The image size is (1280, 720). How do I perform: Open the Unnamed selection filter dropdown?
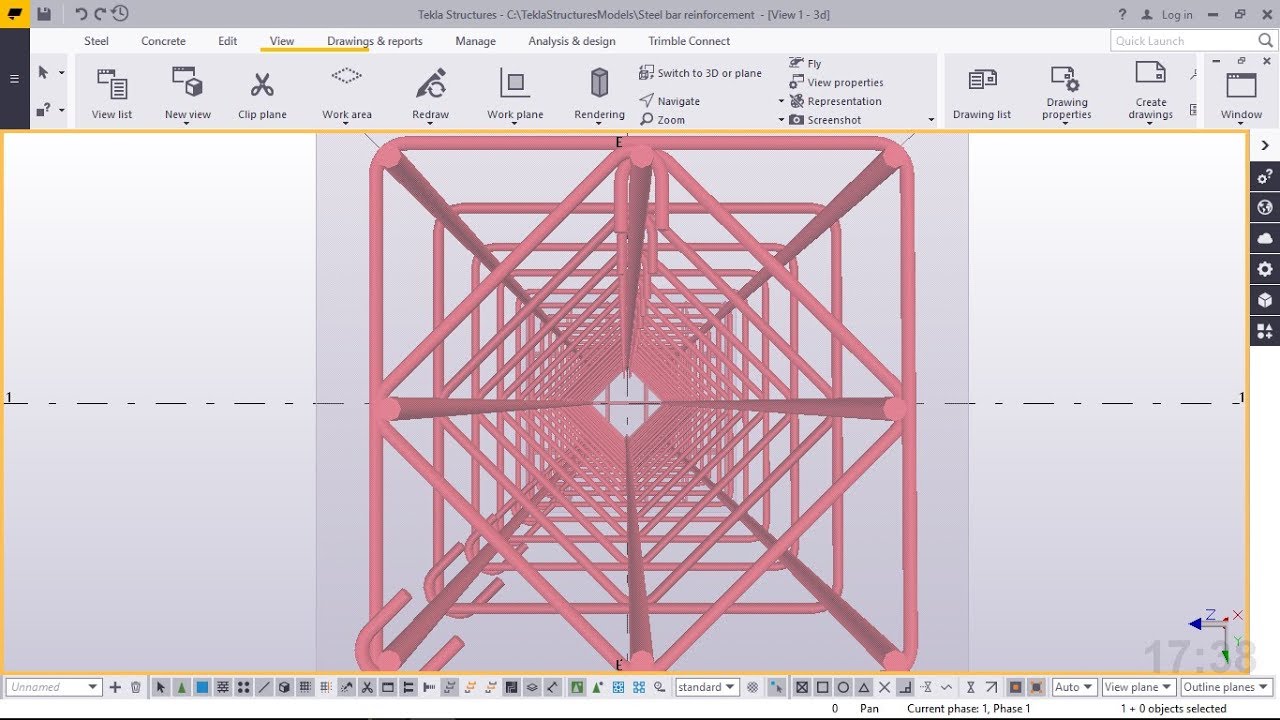point(53,687)
